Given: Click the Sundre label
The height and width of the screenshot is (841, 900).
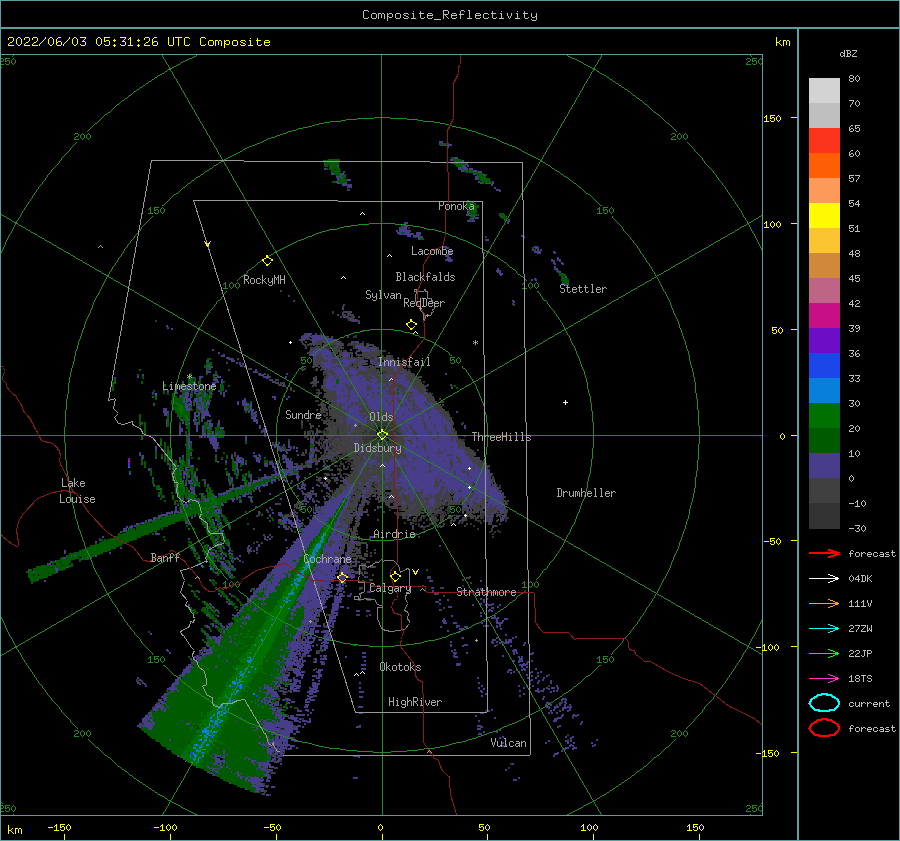Looking at the screenshot, I should [x=303, y=414].
